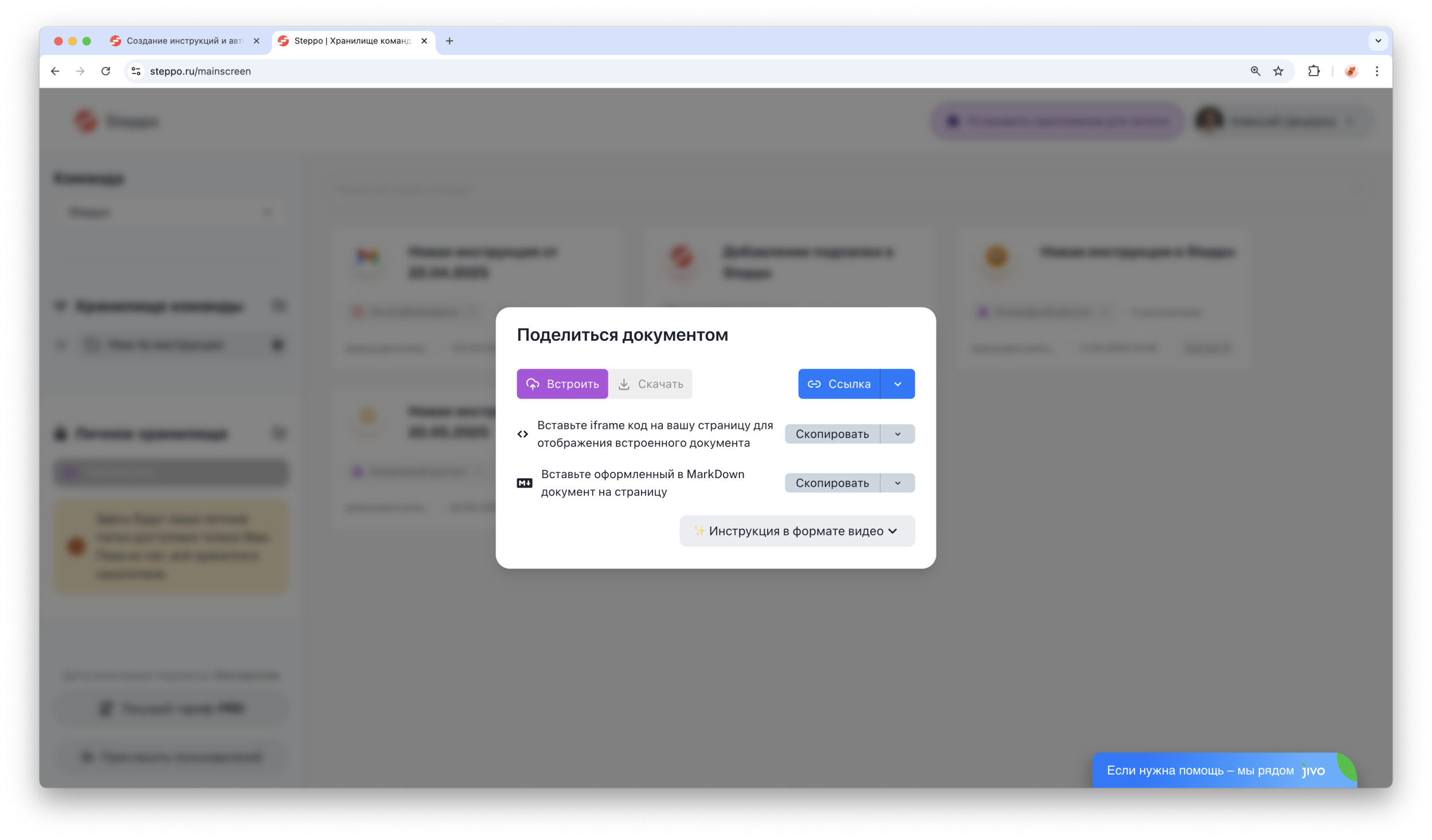Expand Инструкция в формате видео
Screen dimensions: 1432x840
[x=796, y=531]
